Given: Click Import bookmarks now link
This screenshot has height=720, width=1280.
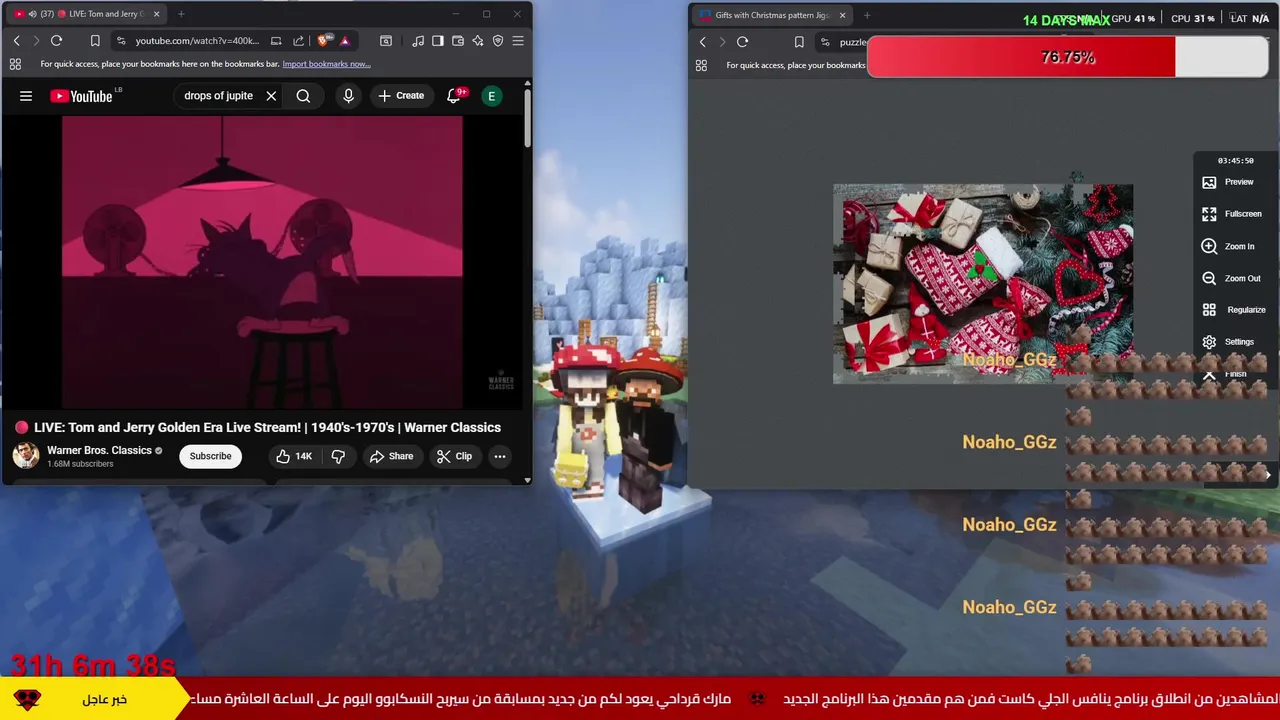Looking at the screenshot, I should pyautogui.click(x=326, y=64).
